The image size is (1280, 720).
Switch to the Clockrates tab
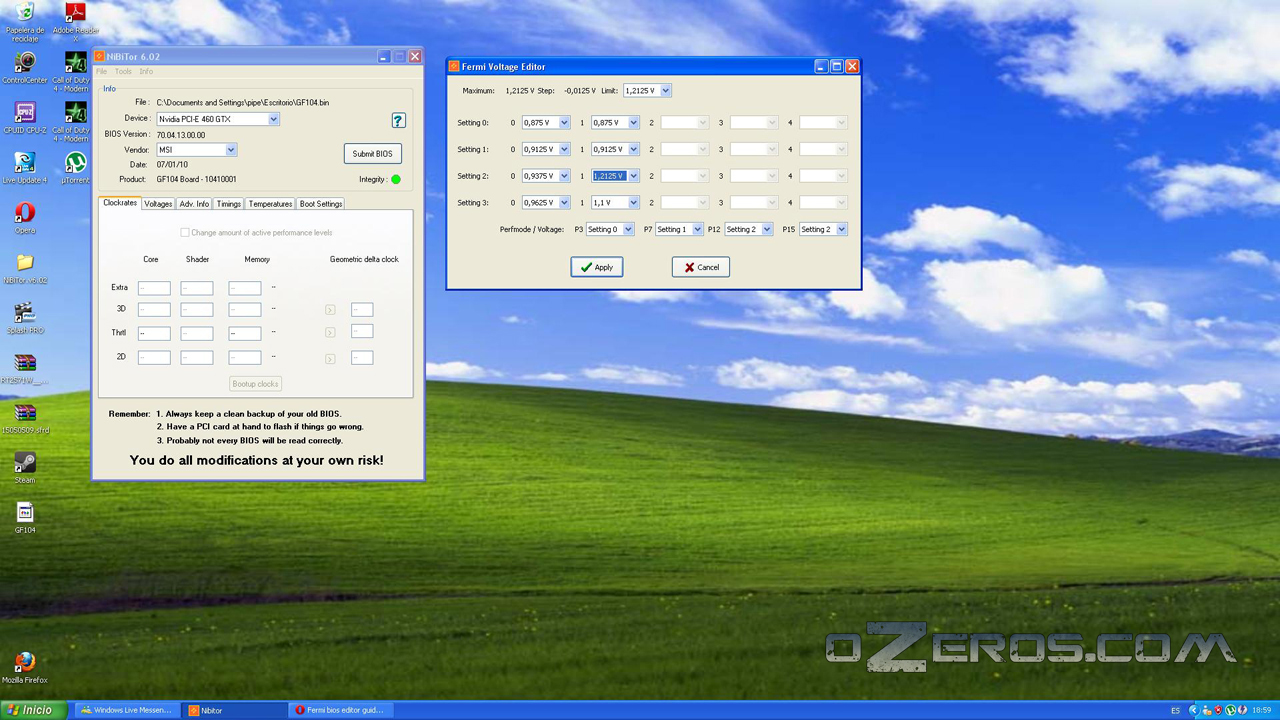pyautogui.click(x=120, y=203)
